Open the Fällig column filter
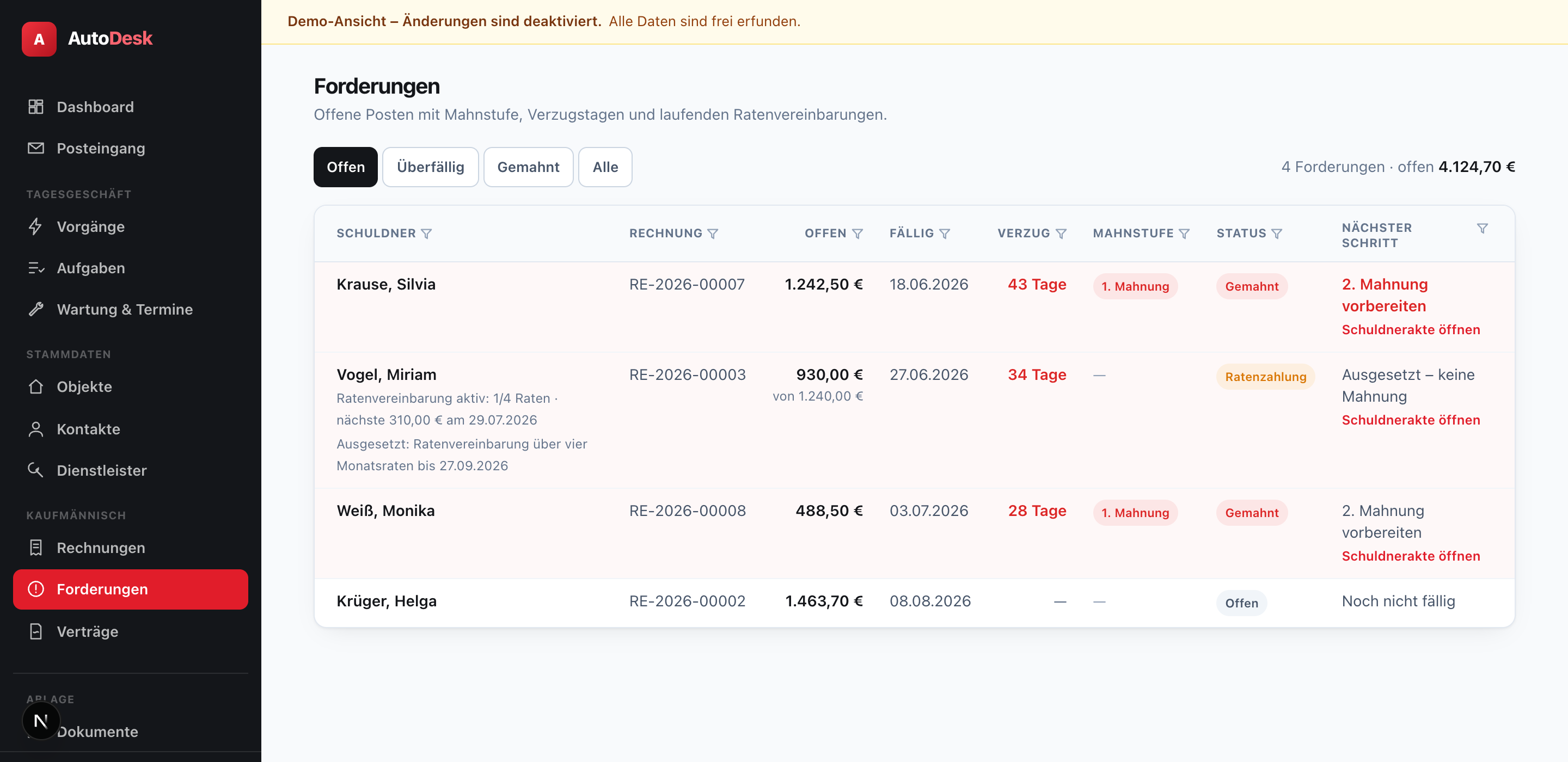Viewport: 1568px width, 762px height. [x=945, y=233]
